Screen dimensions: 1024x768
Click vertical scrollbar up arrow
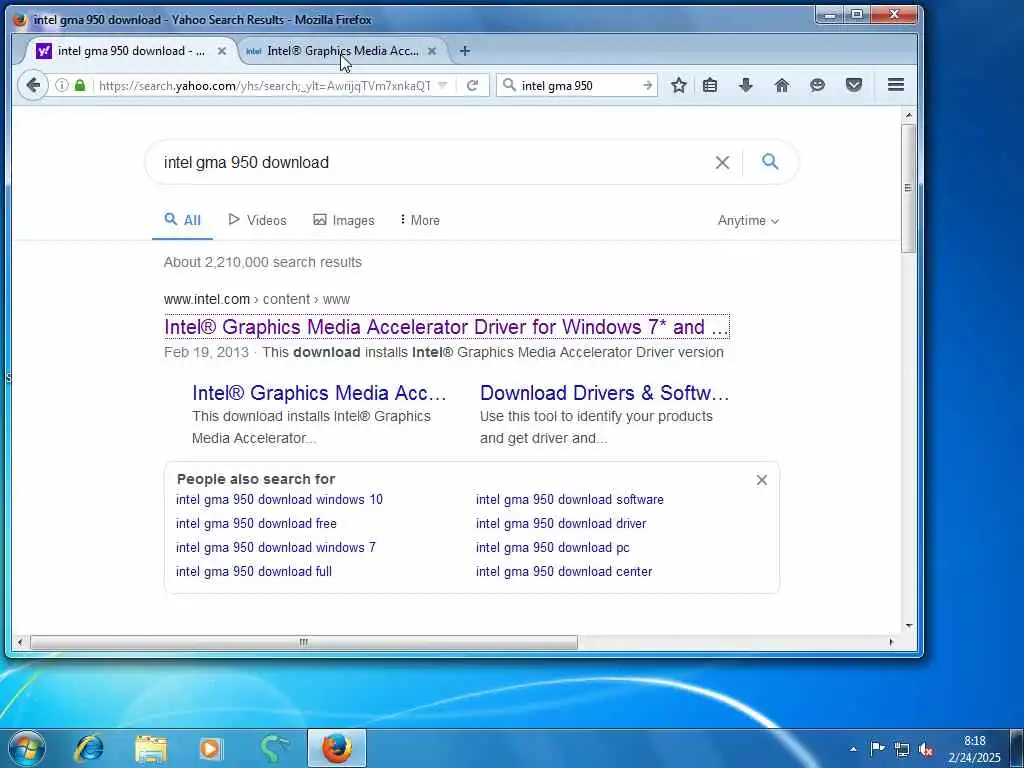(x=908, y=116)
